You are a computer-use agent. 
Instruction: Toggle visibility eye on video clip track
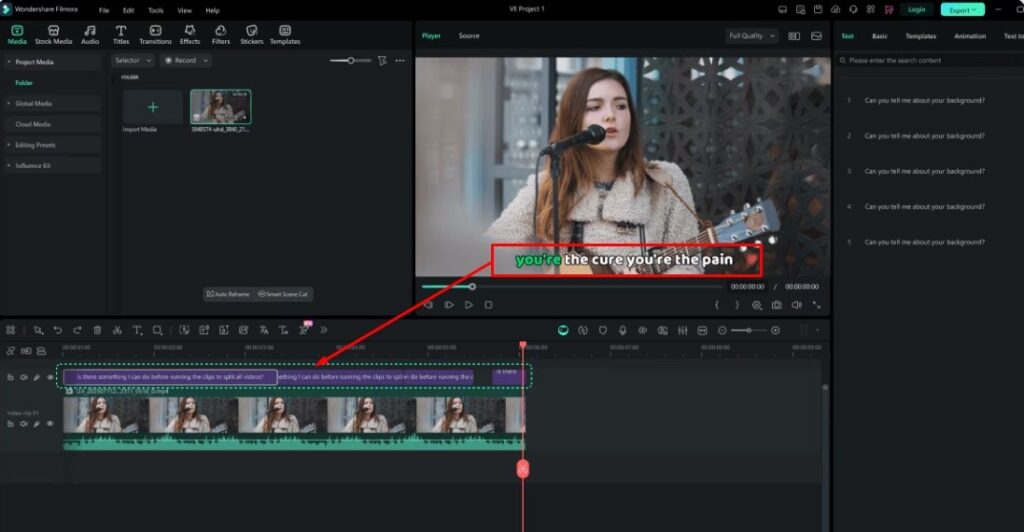click(x=50, y=424)
